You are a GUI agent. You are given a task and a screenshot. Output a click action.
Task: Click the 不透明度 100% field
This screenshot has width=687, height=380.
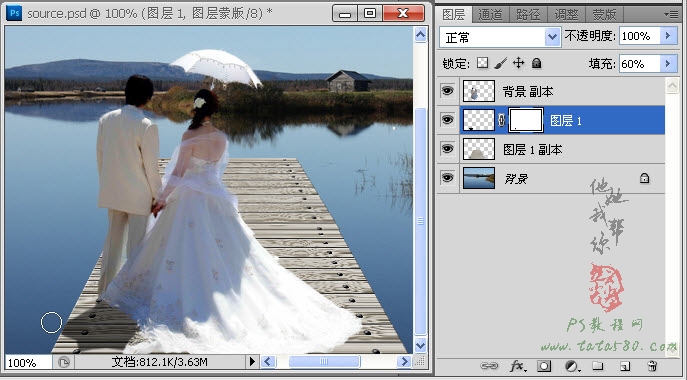click(639, 36)
